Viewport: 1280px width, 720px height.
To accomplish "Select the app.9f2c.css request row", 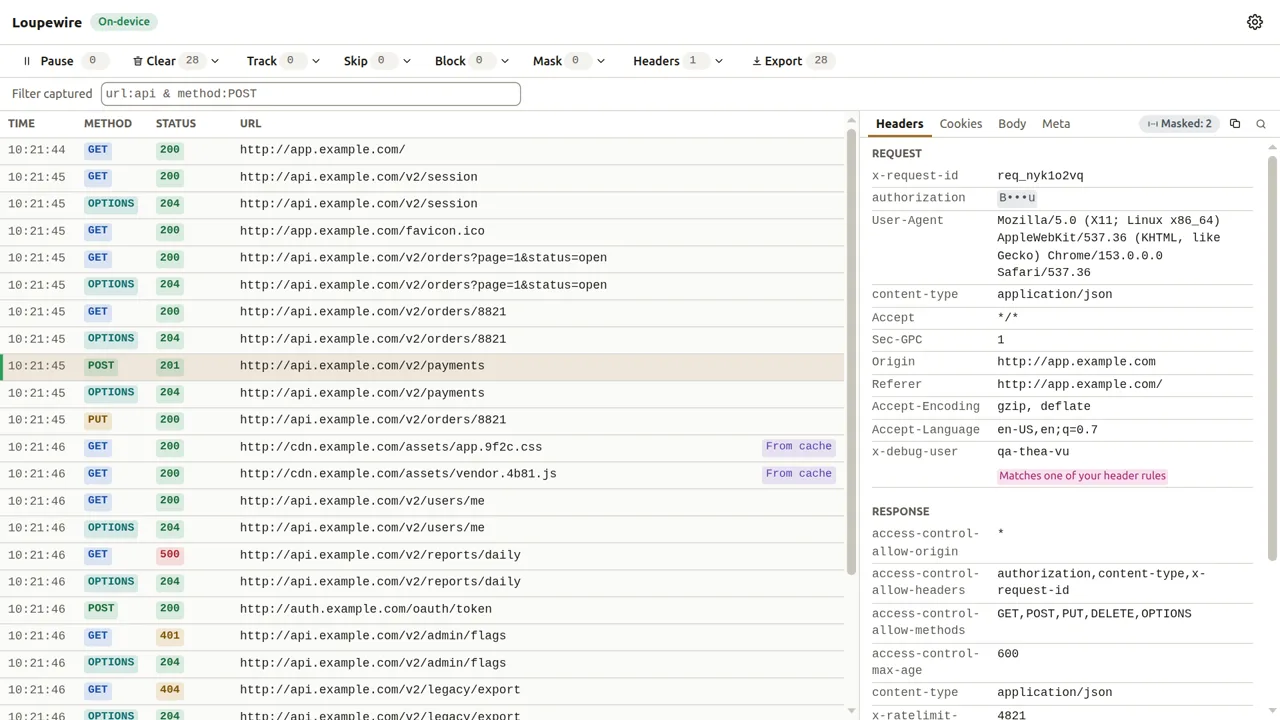I will click(x=422, y=447).
